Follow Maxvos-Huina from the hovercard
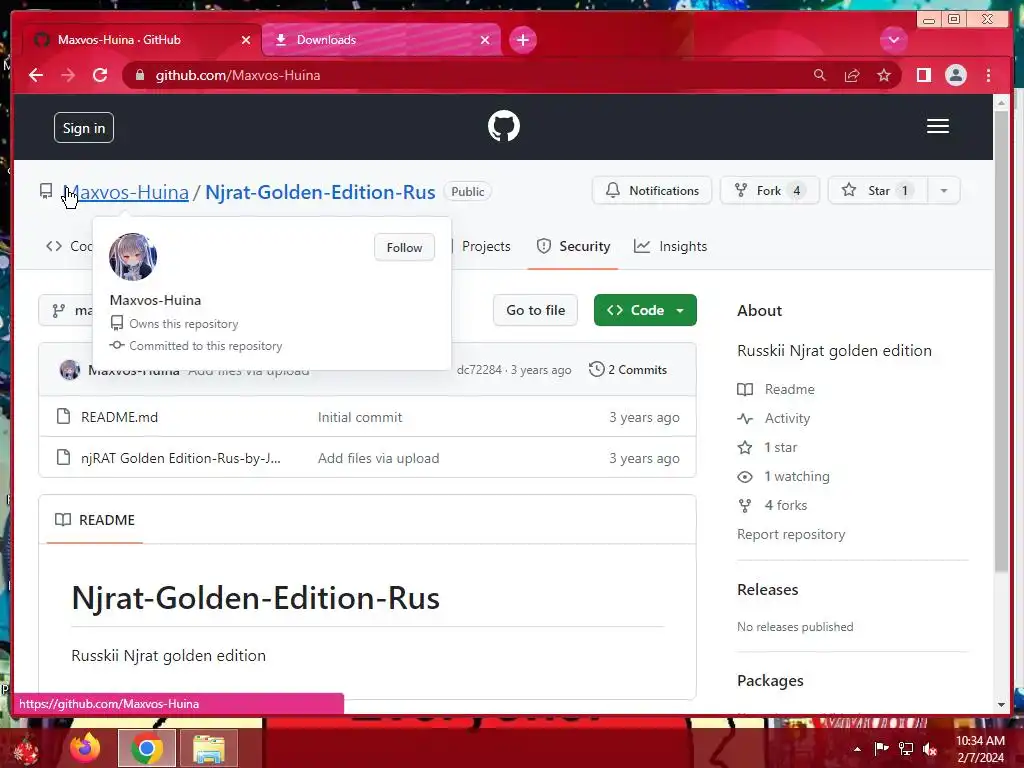Viewport: 1024px width, 768px height. click(x=404, y=248)
